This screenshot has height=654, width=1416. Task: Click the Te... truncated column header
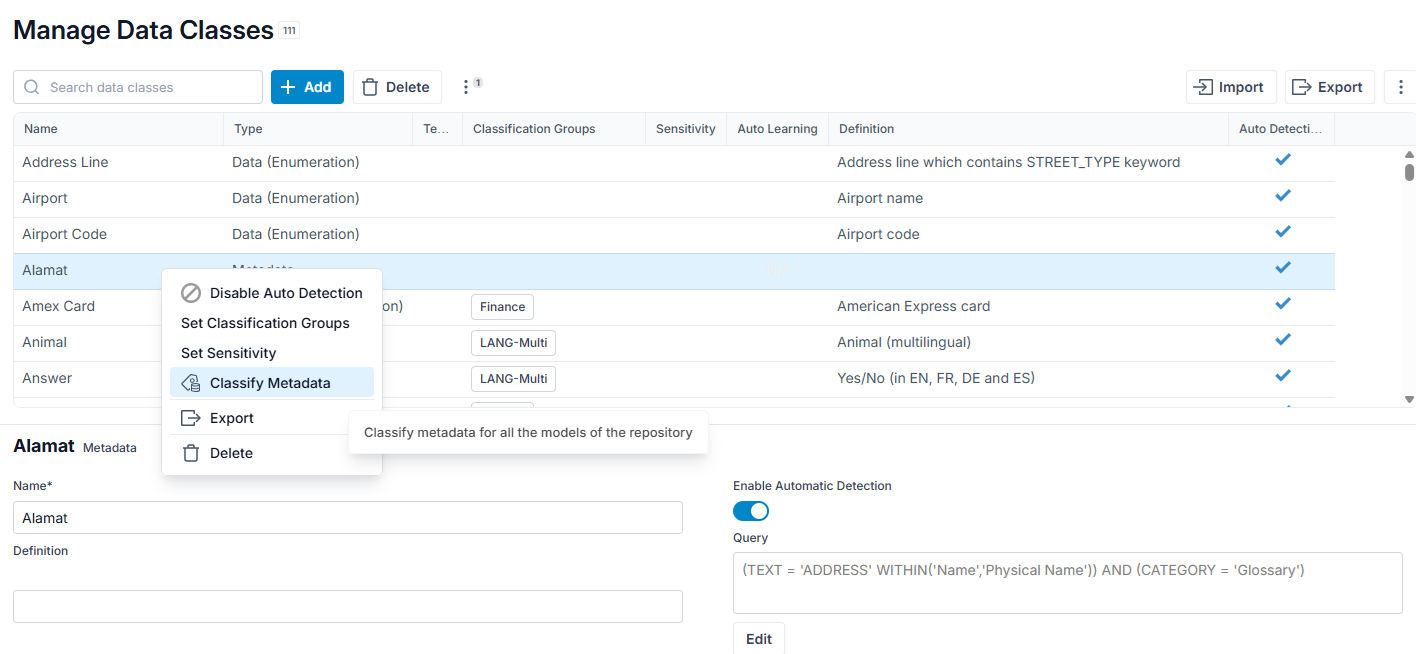(x=437, y=129)
